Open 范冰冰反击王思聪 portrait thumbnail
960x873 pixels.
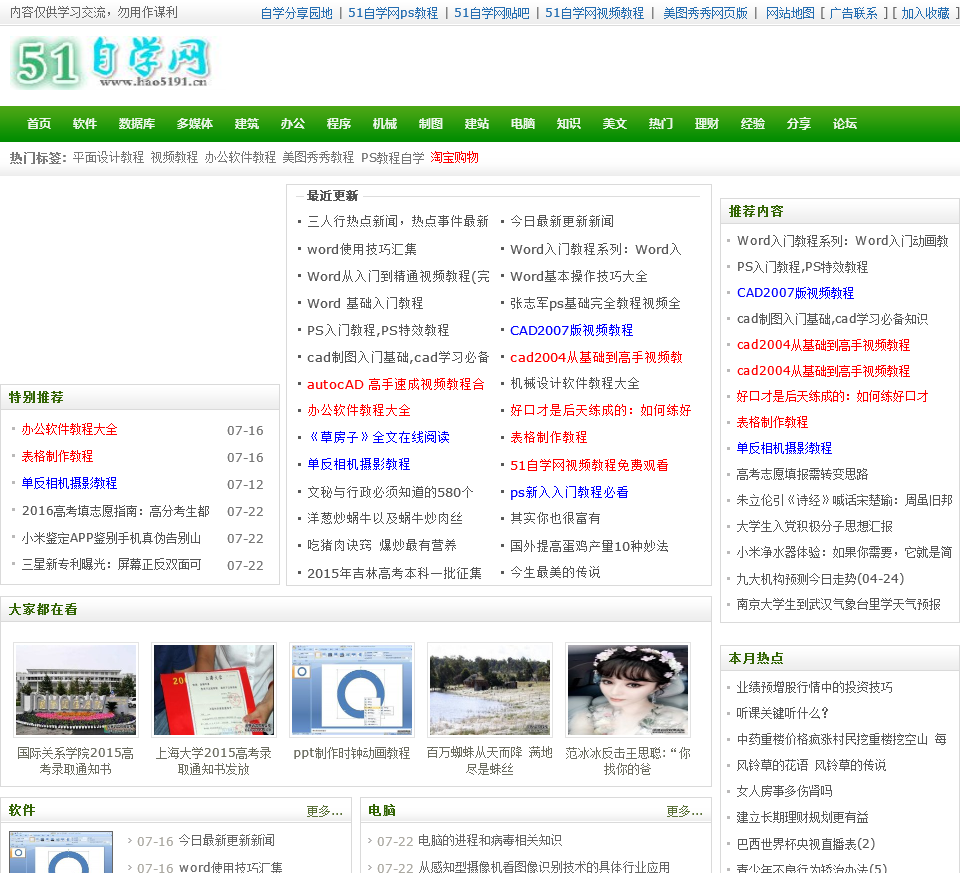coord(628,689)
